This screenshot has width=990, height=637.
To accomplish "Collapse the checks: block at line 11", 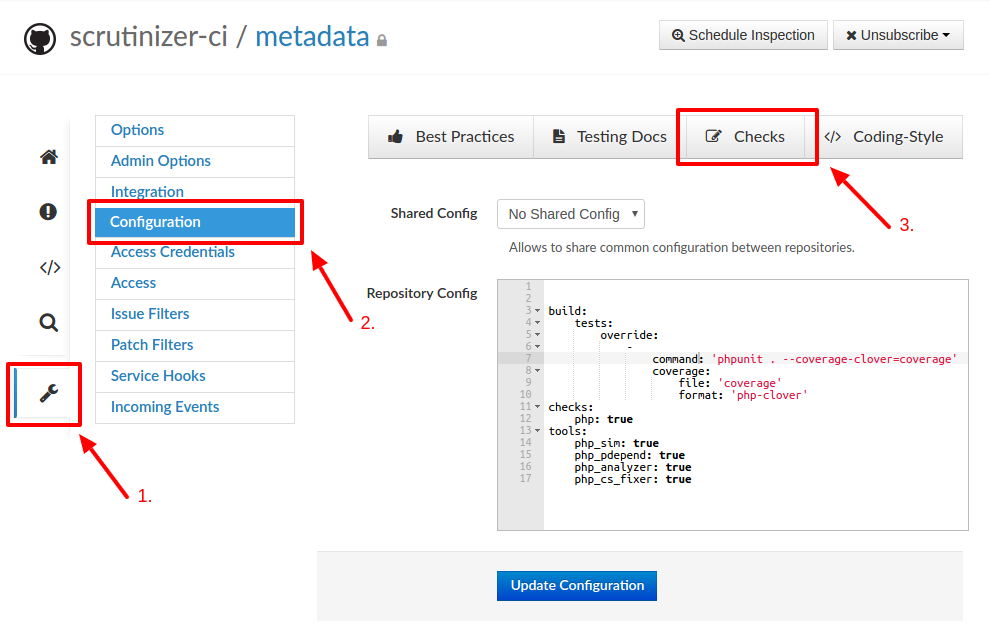I will click(537, 407).
